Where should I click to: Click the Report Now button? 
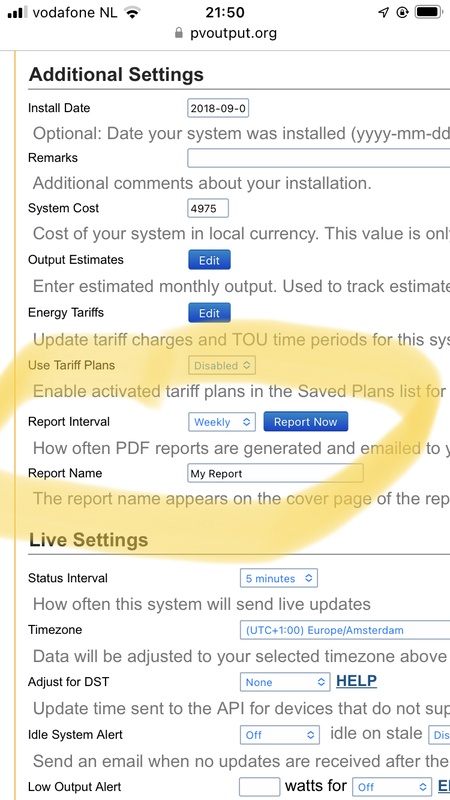[x=306, y=422]
